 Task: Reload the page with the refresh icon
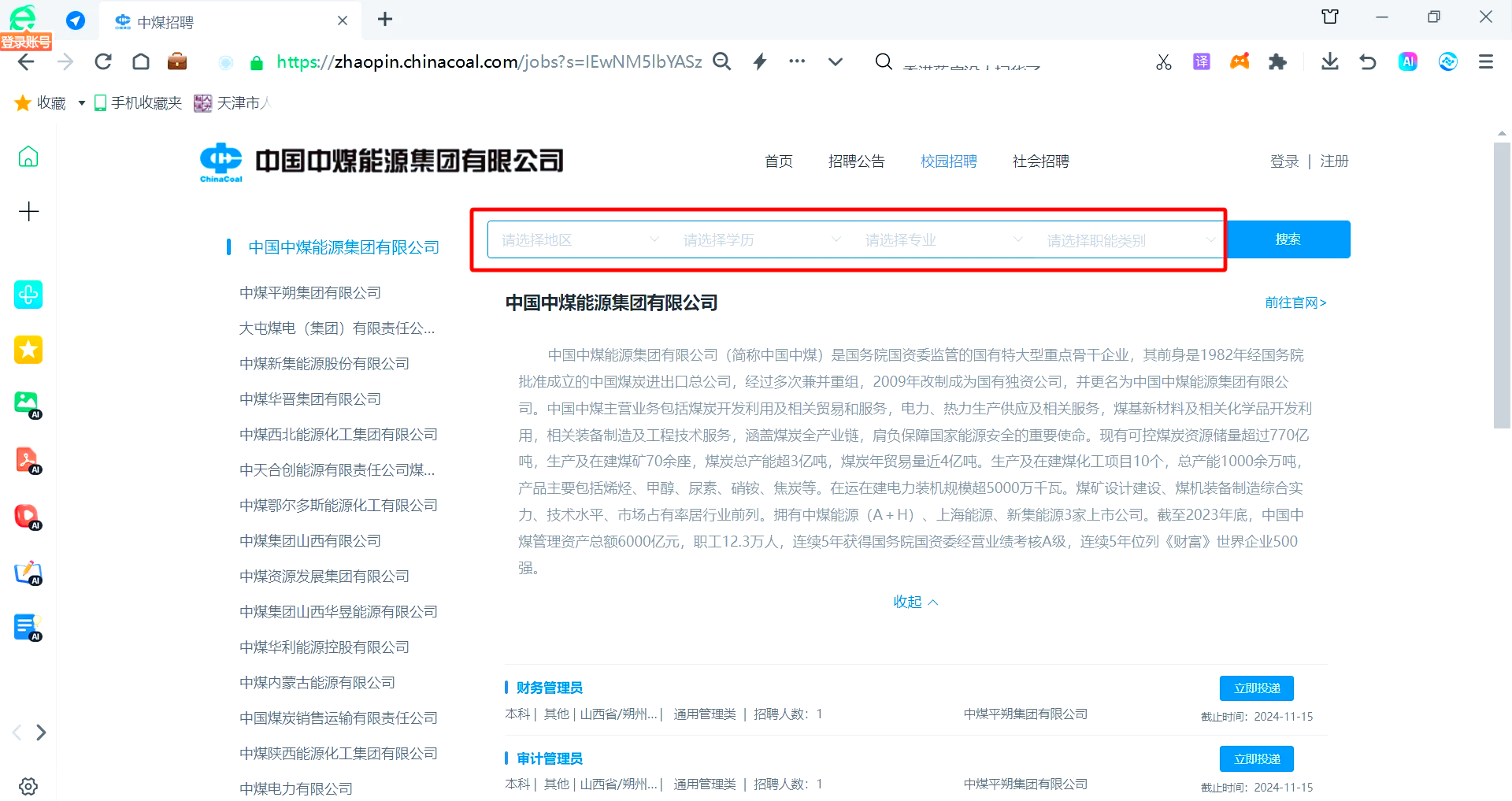click(103, 61)
